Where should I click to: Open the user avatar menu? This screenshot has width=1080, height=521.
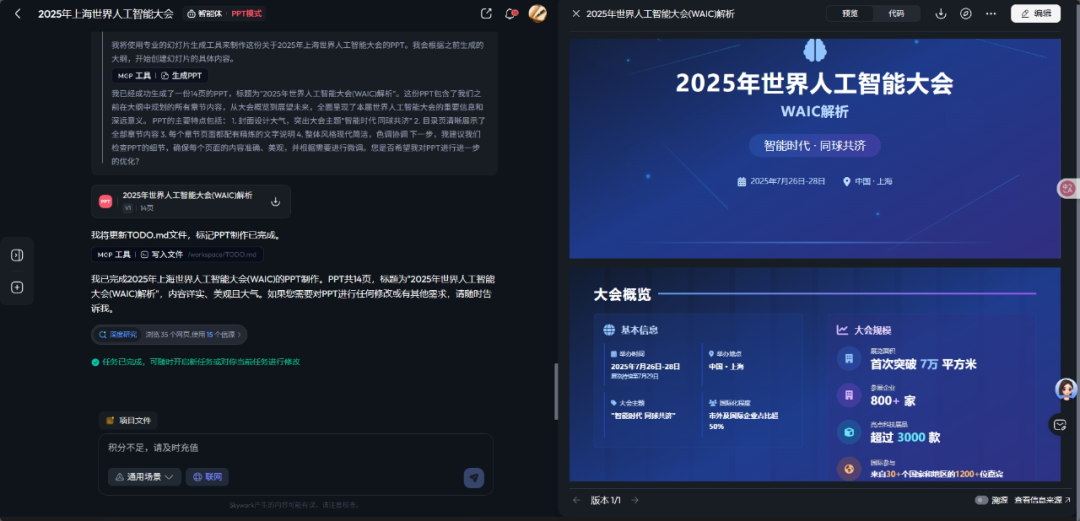point(537,13)
